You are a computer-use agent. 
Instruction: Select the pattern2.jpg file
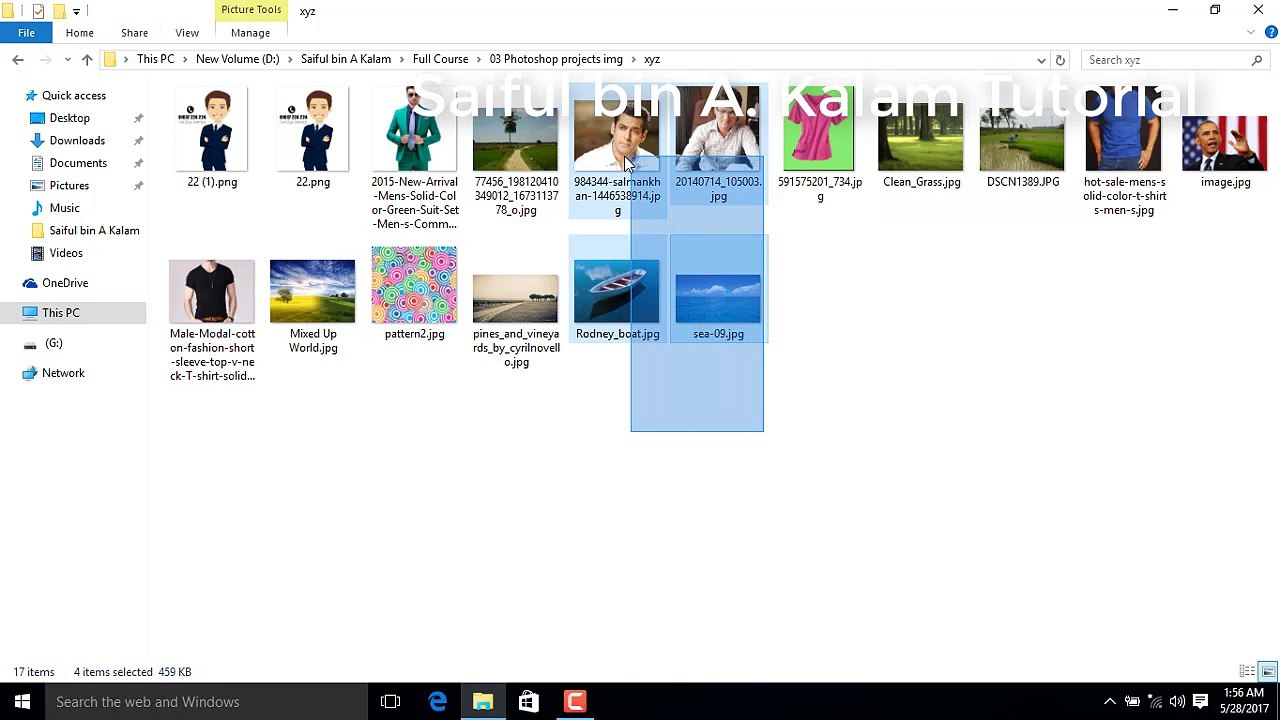[x=414, y=293]
